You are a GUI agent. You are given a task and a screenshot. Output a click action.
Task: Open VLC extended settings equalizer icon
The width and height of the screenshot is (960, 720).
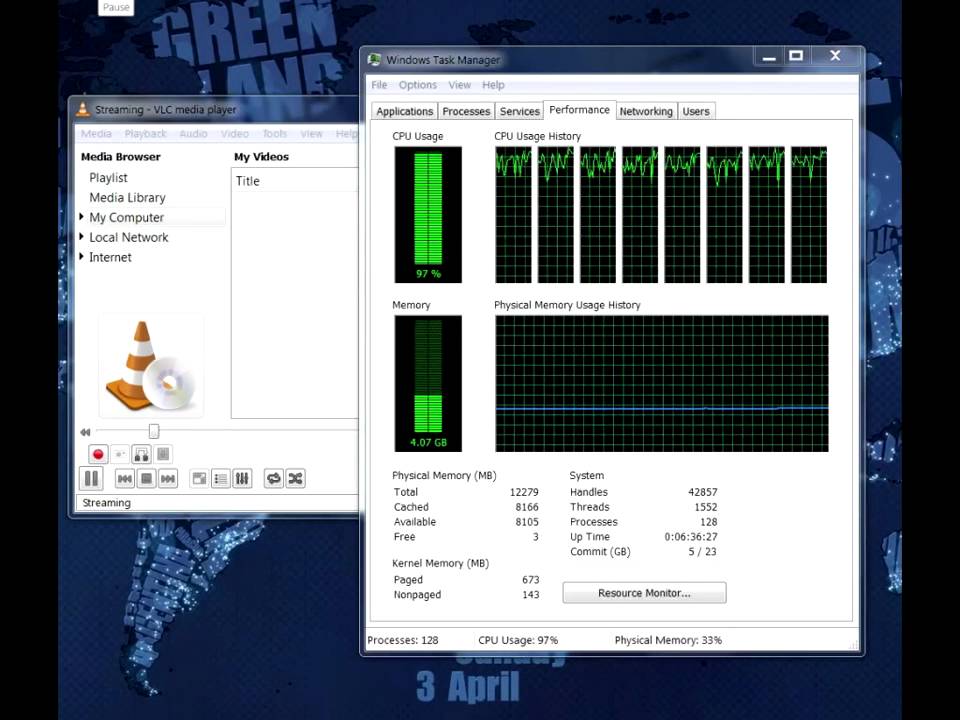point(242,479)
